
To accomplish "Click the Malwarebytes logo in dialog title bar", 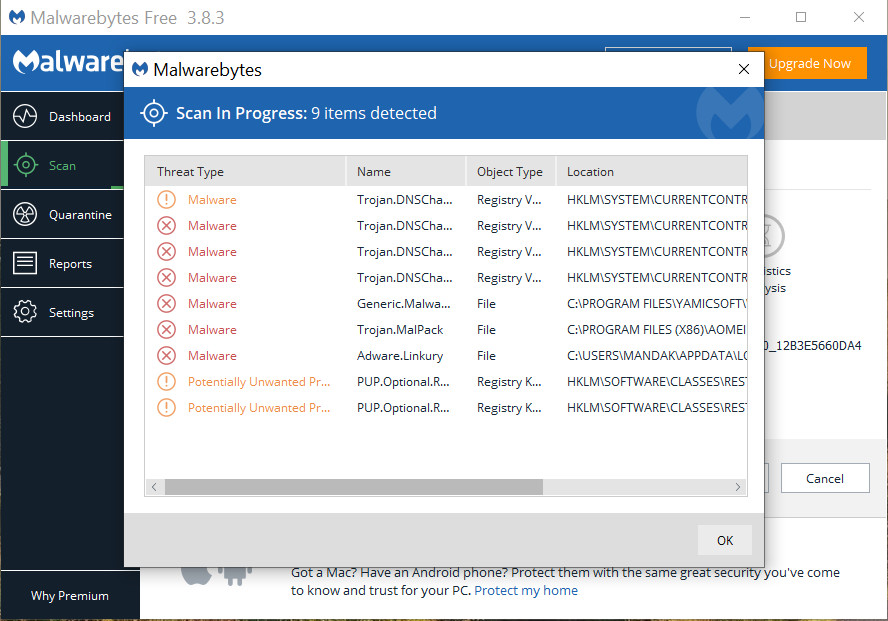I will 139,70.
